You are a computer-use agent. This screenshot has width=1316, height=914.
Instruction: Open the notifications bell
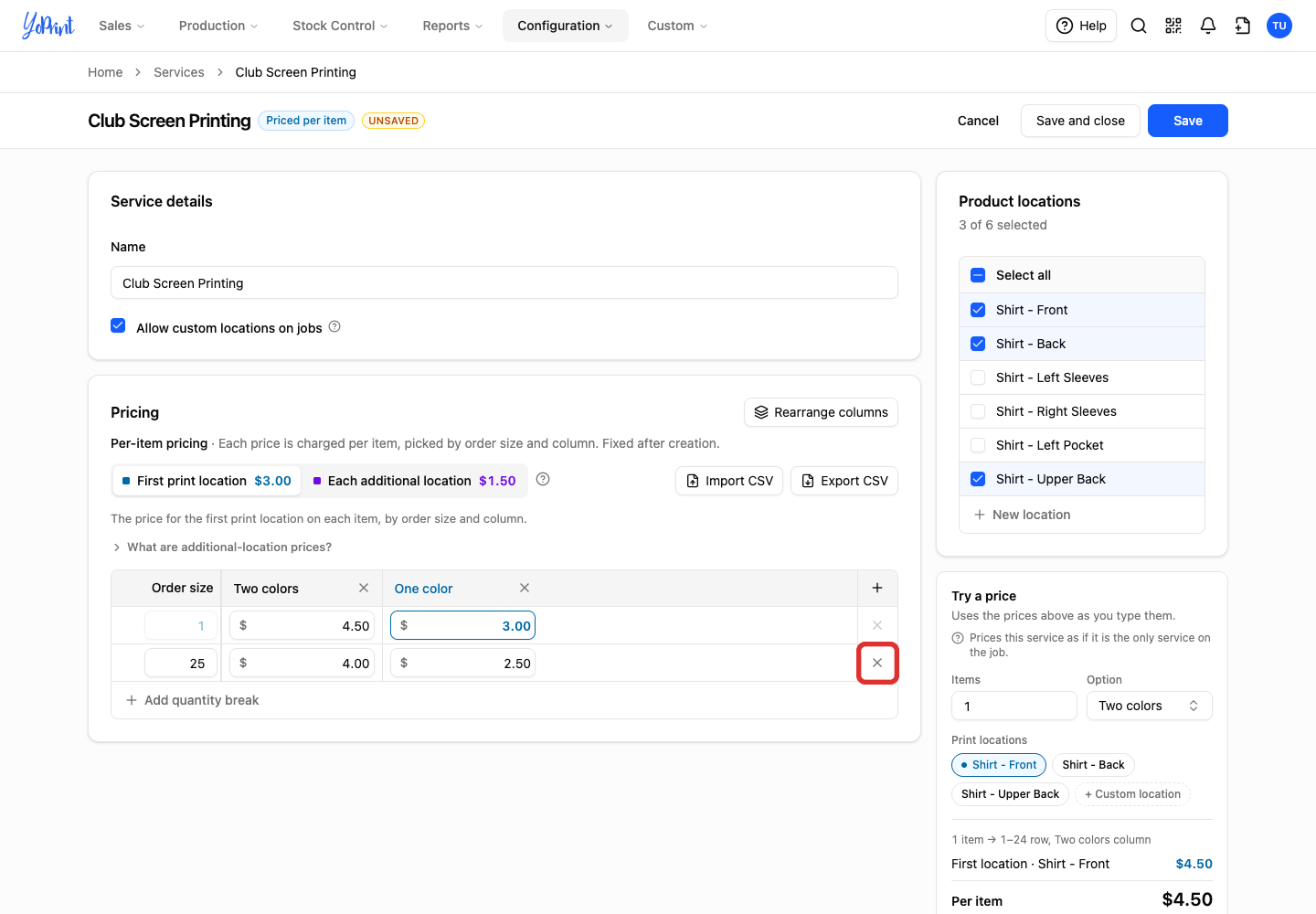pos(1208,26)
